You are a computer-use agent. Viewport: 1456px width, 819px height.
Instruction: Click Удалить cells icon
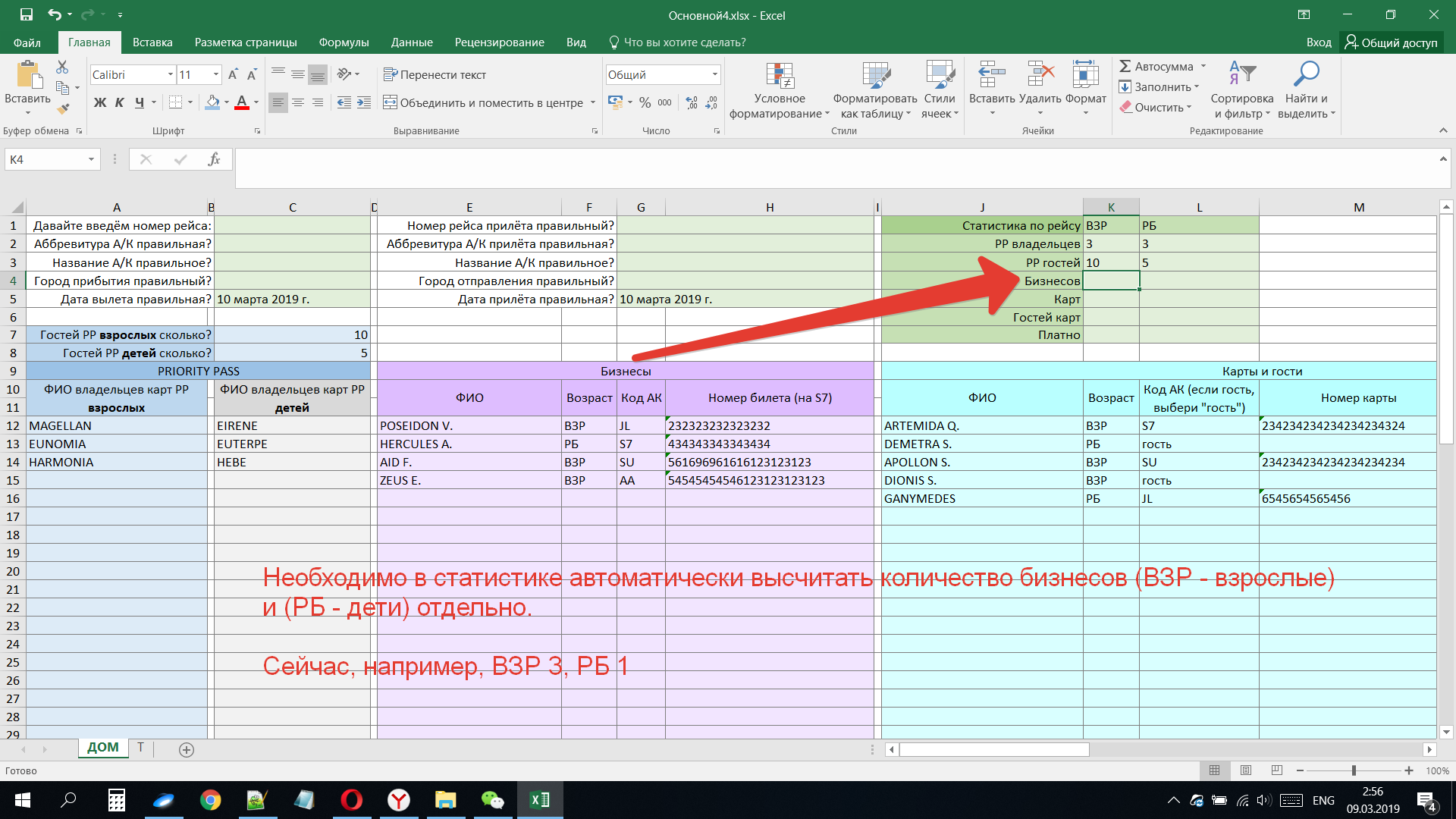[x=1040, y=76]
